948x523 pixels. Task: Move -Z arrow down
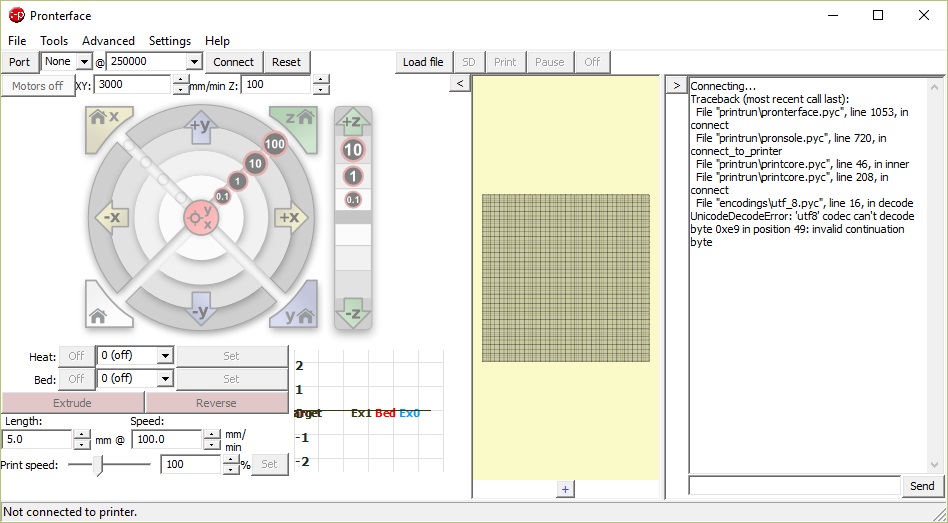pos(353,313)
